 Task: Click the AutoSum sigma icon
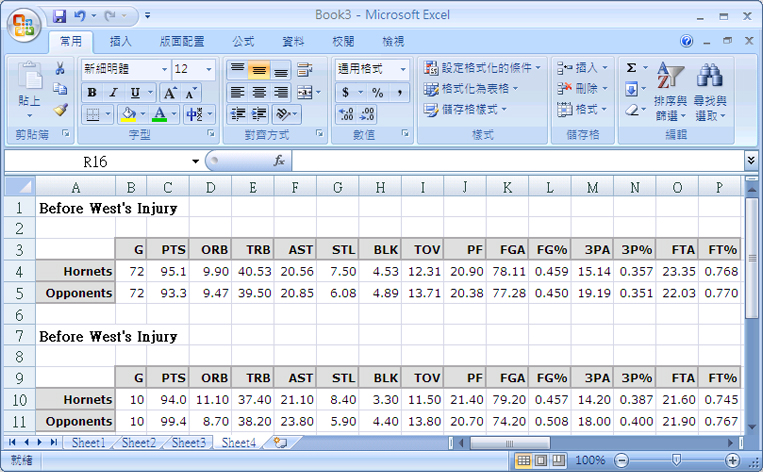point(631,68)
